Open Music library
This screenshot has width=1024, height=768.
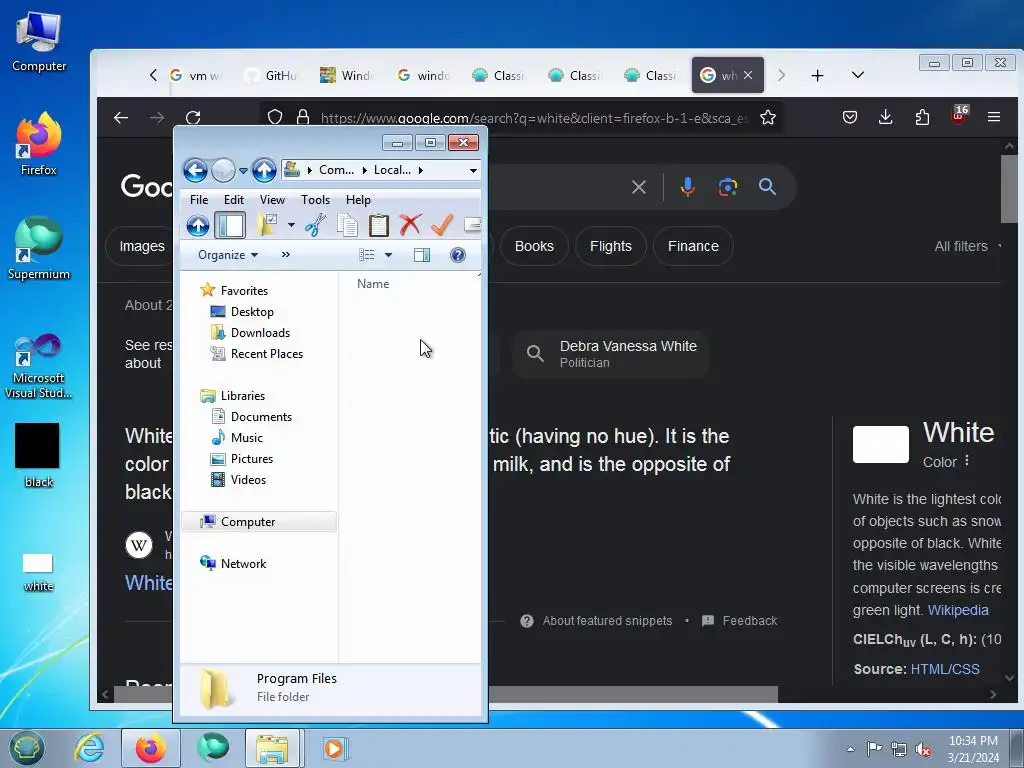point(246,438)
